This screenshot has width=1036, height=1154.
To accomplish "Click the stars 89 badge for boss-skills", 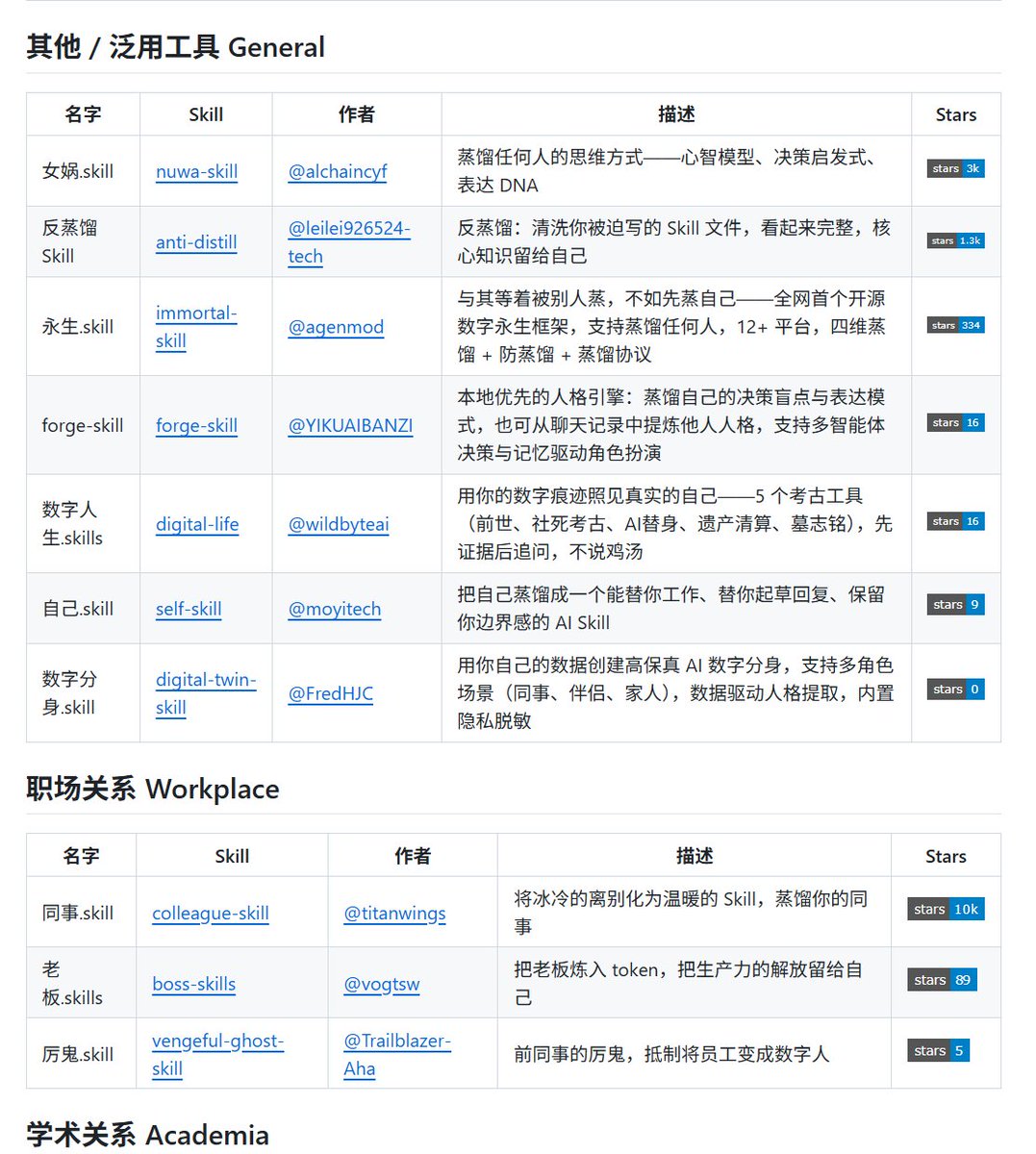I will (941, 980).
